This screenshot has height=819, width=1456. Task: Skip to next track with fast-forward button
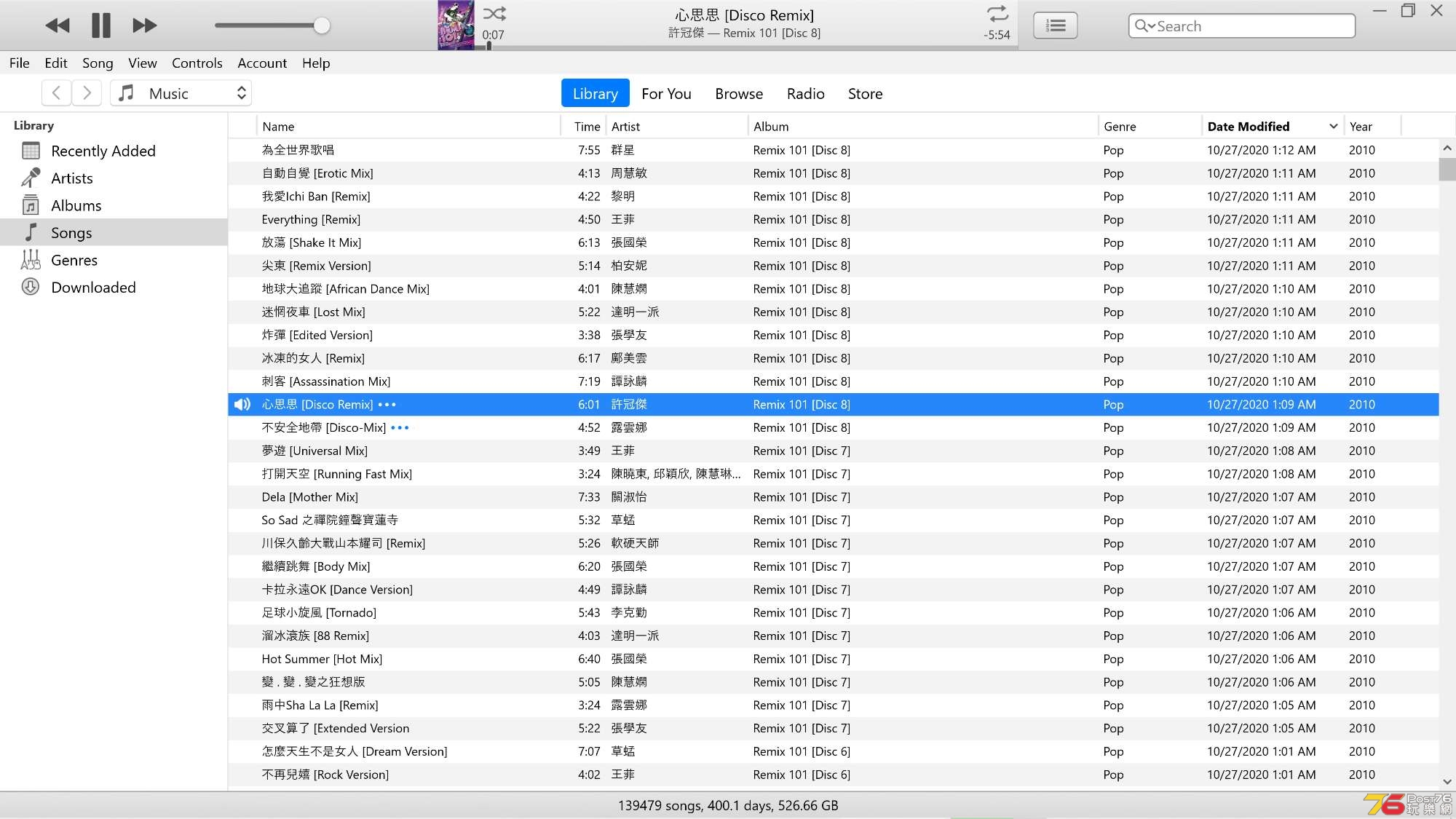[x=145, y=25]
